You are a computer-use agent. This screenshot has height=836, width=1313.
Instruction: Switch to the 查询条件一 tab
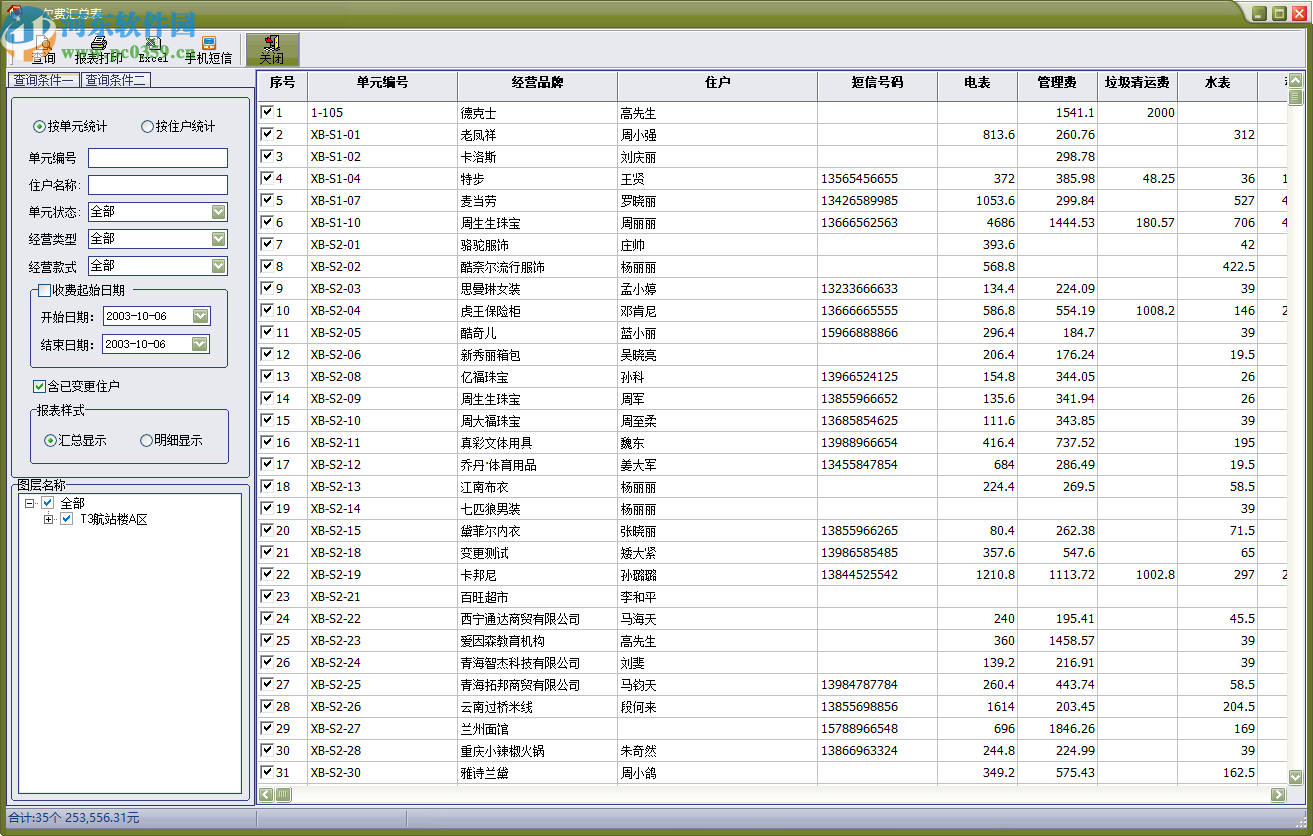coord(44,80)
